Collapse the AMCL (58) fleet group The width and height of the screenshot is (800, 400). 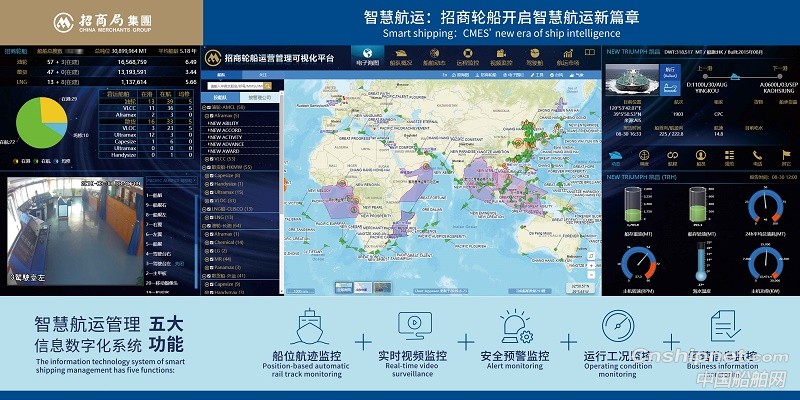[x=204, y=107]
